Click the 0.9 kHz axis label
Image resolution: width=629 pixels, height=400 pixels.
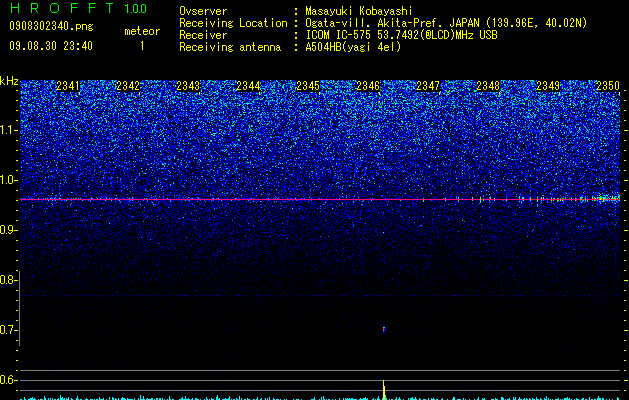pyautogui.click(x=9, y=230)
